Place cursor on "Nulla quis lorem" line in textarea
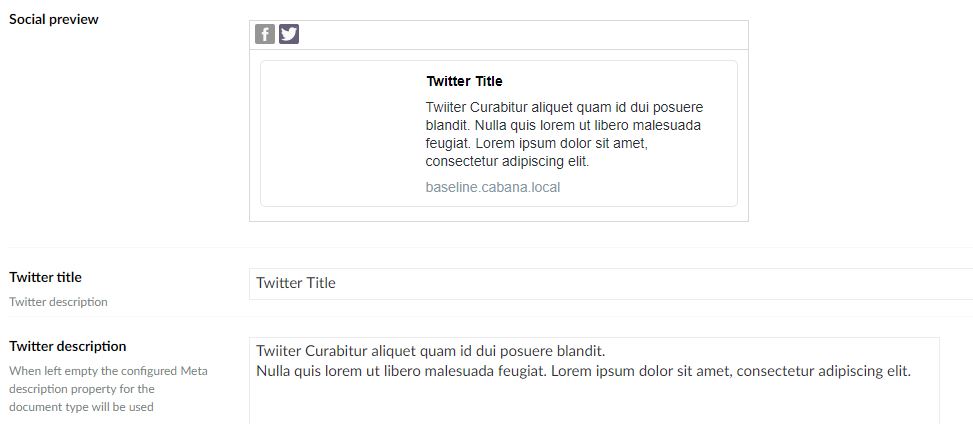The image size is (973, 424). pyautogui.click(x=583, y=372)
